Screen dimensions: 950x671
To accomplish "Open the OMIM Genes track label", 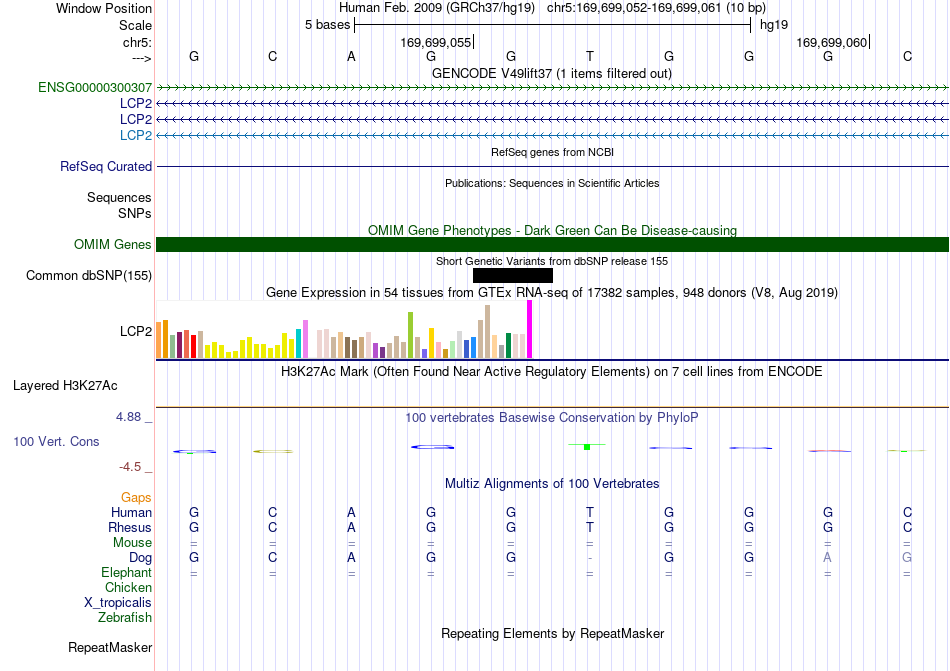I will (x=112, y=245).
